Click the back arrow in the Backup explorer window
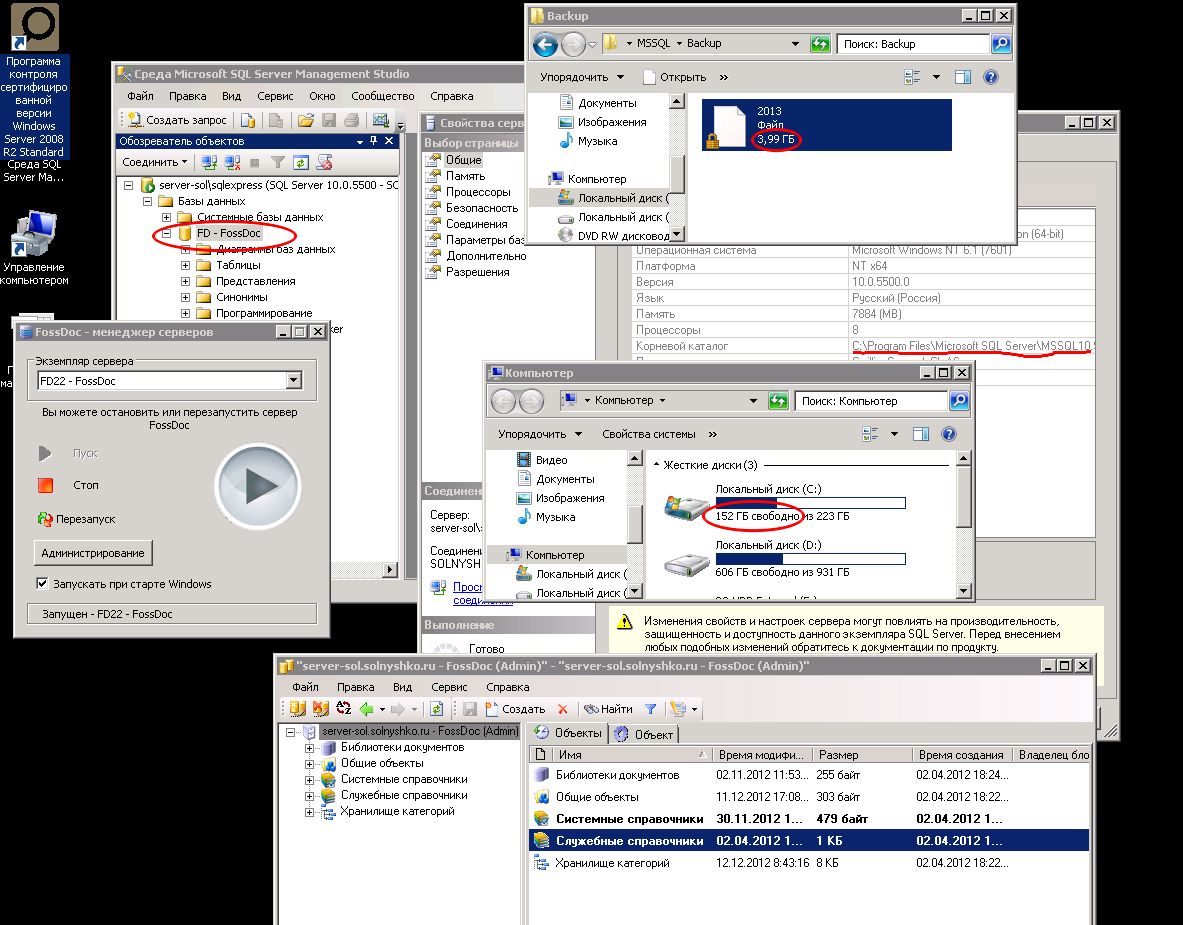 pos(545,45)
